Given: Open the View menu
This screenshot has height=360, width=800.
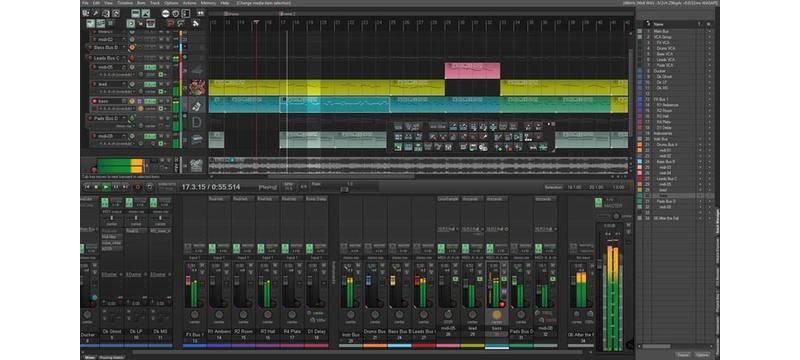Looking at the screenshot, I should click(108, 3).
